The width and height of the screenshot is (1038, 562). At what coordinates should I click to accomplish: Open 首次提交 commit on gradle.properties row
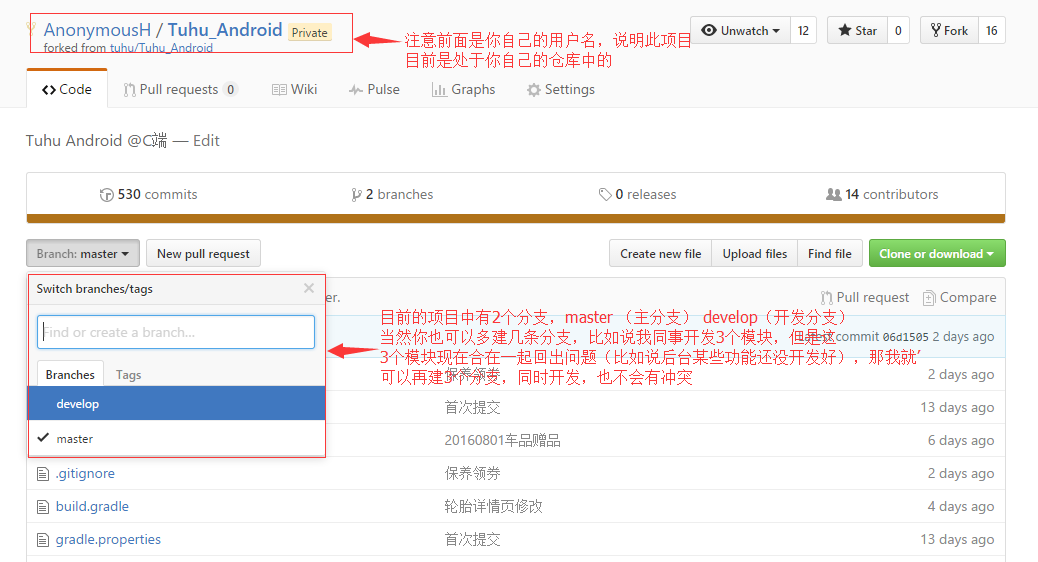[x=472, y=539]
